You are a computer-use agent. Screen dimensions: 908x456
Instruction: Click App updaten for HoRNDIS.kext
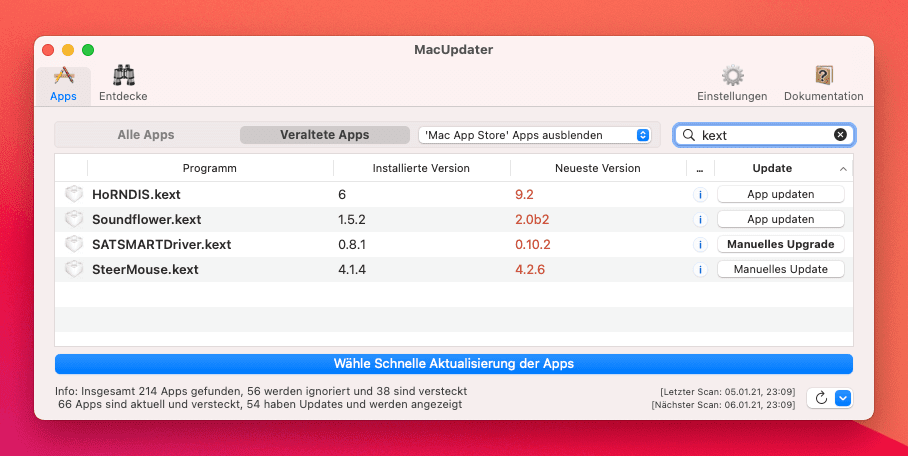[x=781, y=194]
